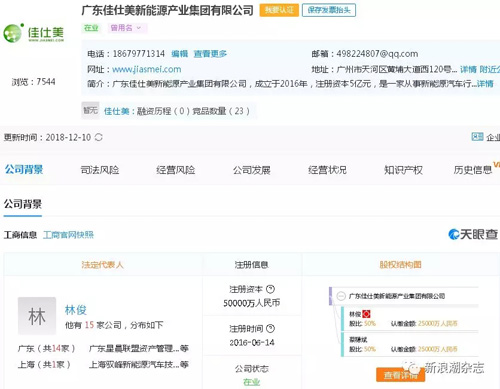Open the 公司发展 tab
This screenshot has height=389, width=500.
click(x=252, y=170)
